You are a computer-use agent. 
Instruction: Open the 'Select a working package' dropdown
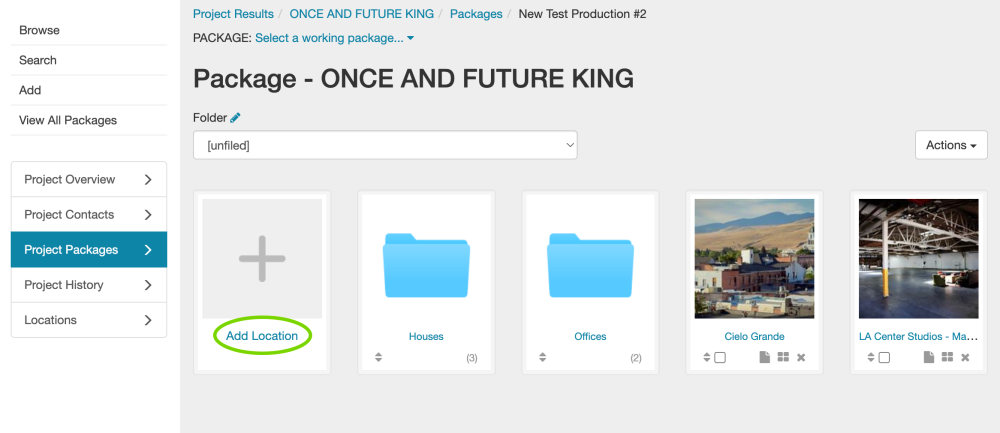pyautogui.click(x=334, y=38)
